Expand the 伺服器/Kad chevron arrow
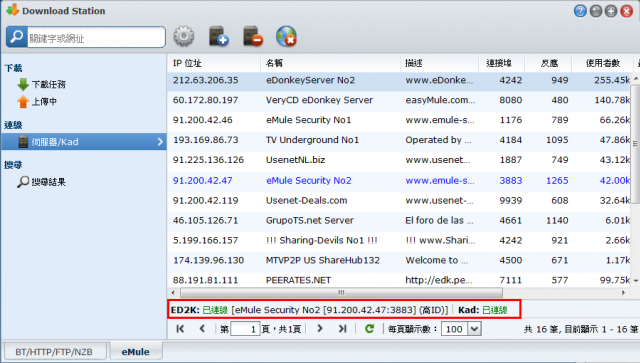This screenshot has height=363, width=640. 160,142
